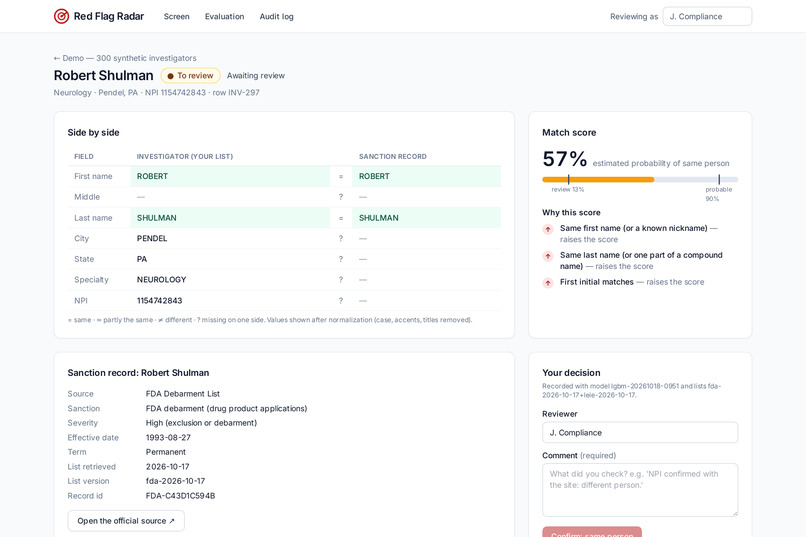The height and width of the screenshot is (537, 806).
Task: Click the match score progress bar
Action: pos(639,179)
